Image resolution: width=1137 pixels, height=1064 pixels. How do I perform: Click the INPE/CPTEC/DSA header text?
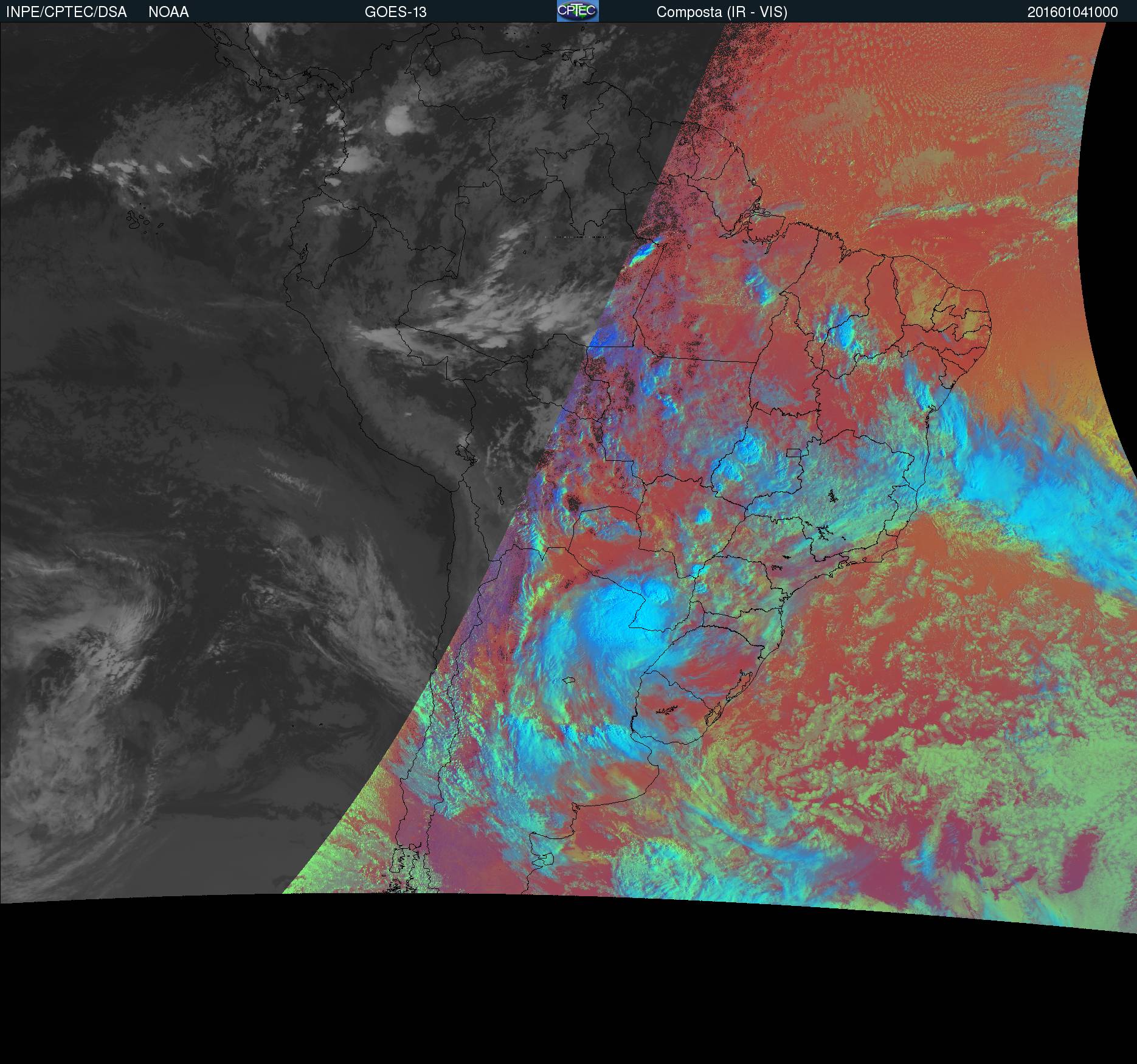point(66,12)
